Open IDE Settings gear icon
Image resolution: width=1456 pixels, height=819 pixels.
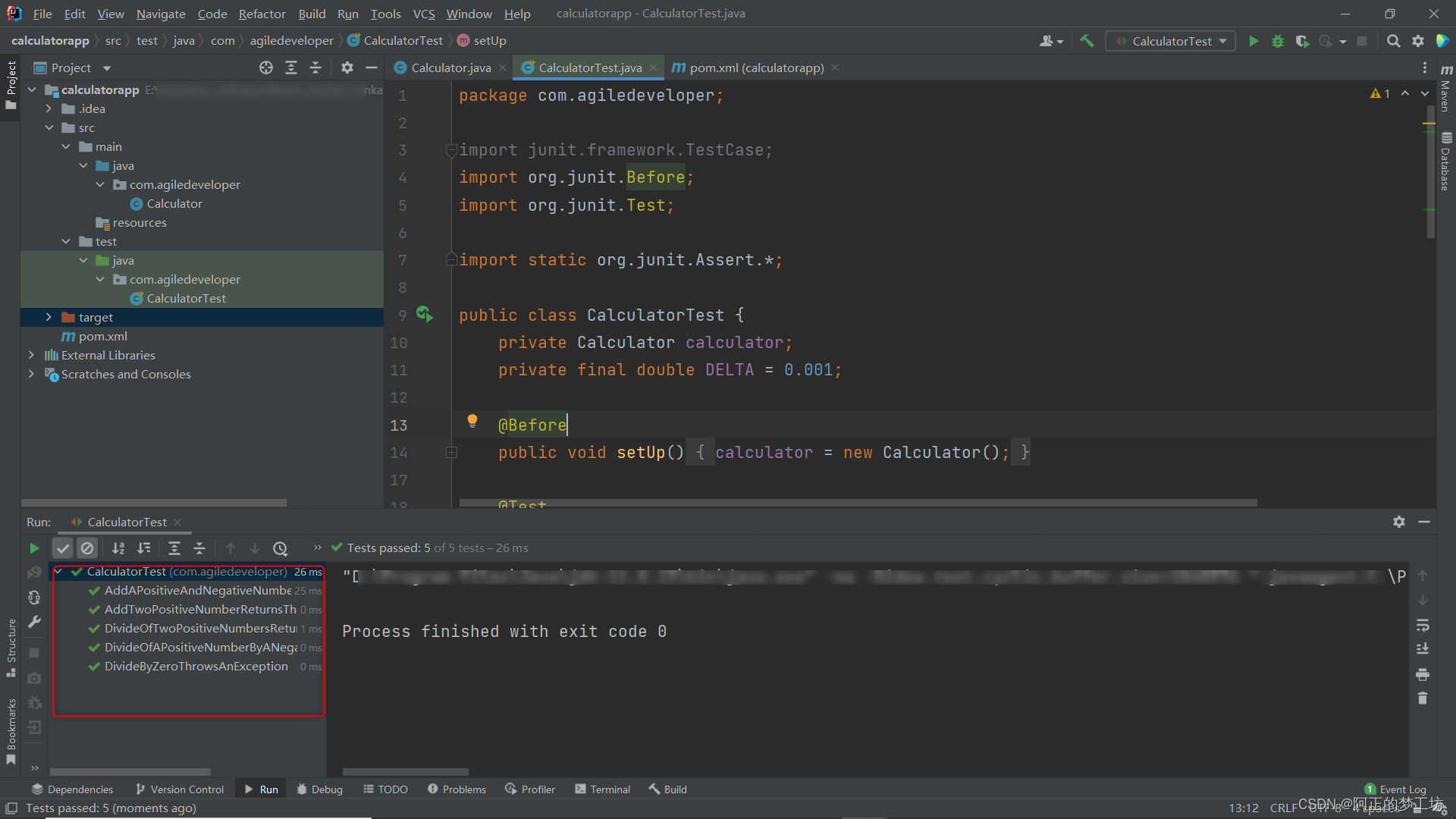tap(1419, 41)
